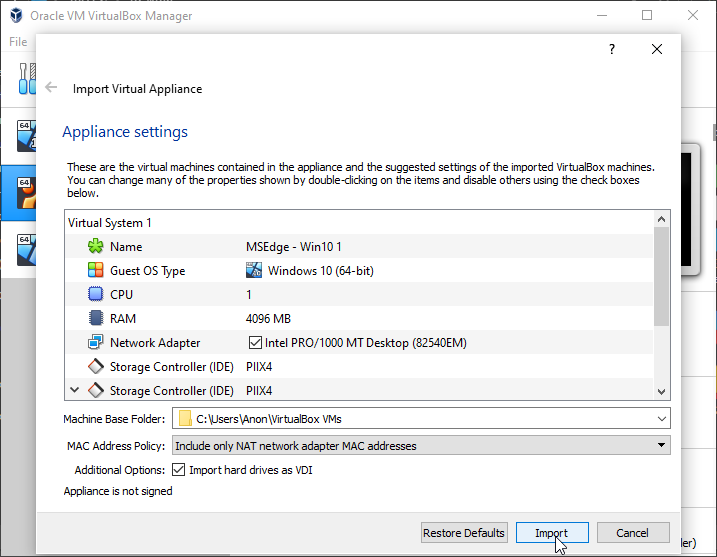Image resolution: width=717 pixels, height=557 pixels.
Task: Click the RAM memory icon
Action: [x=96, y=319]
